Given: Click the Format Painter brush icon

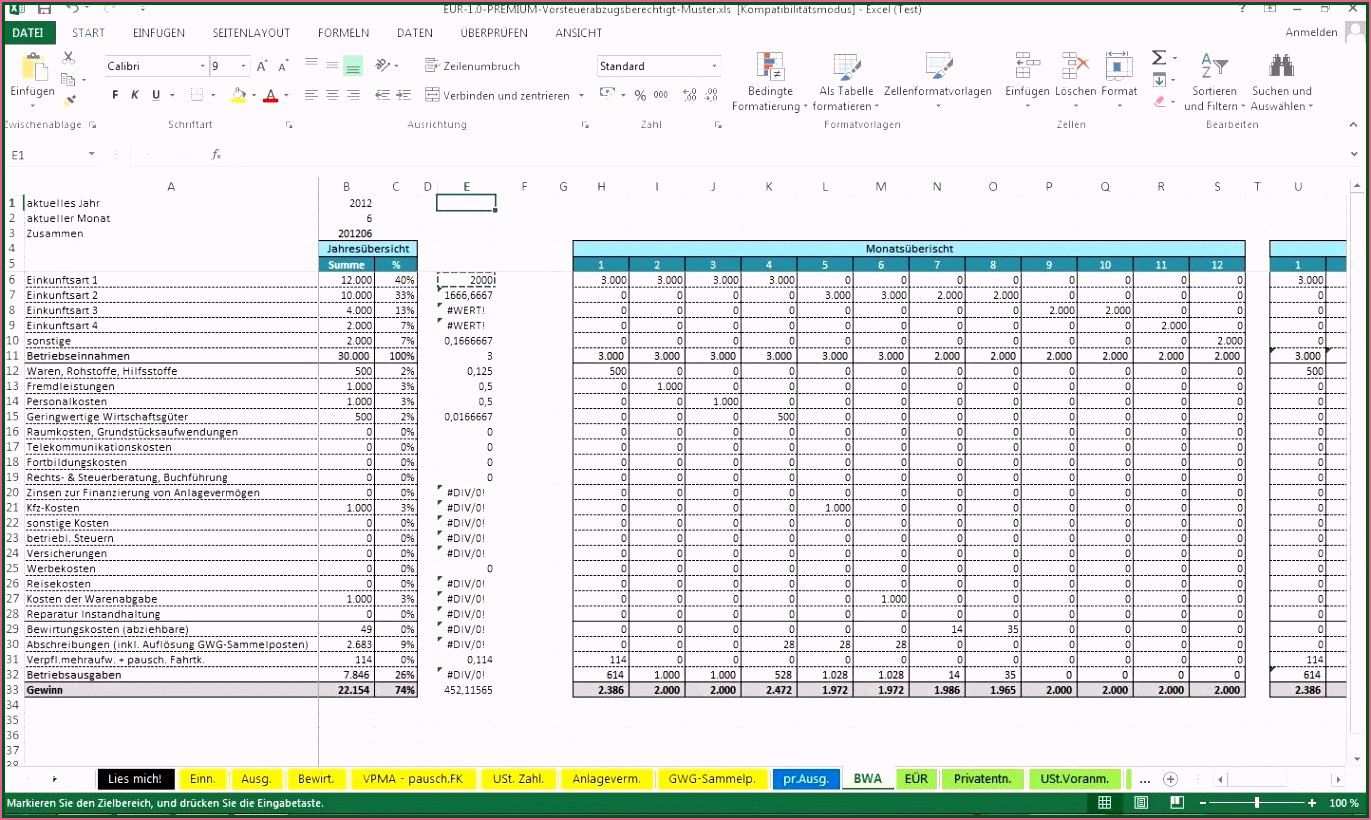Looking at the screenshot, I should (69, 100).
